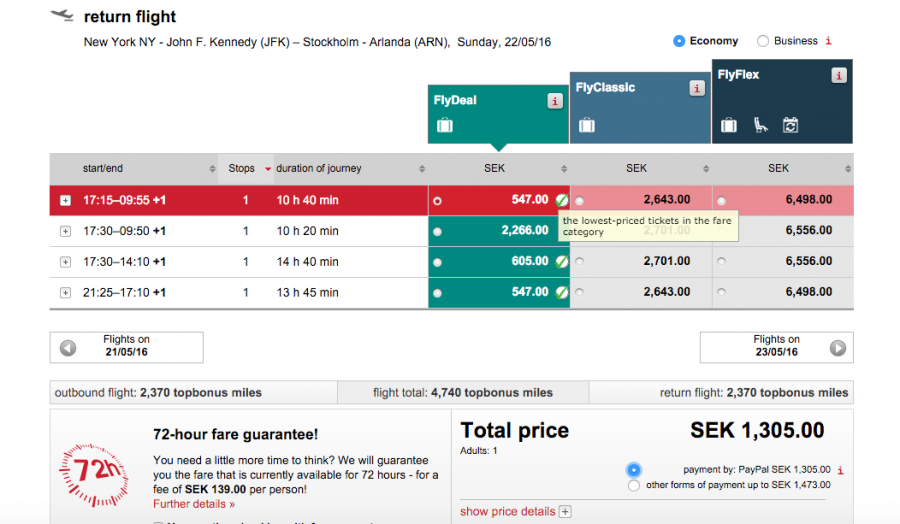
Task: Go to previous day flights on 21/05/16
Action: pos(68,348)
